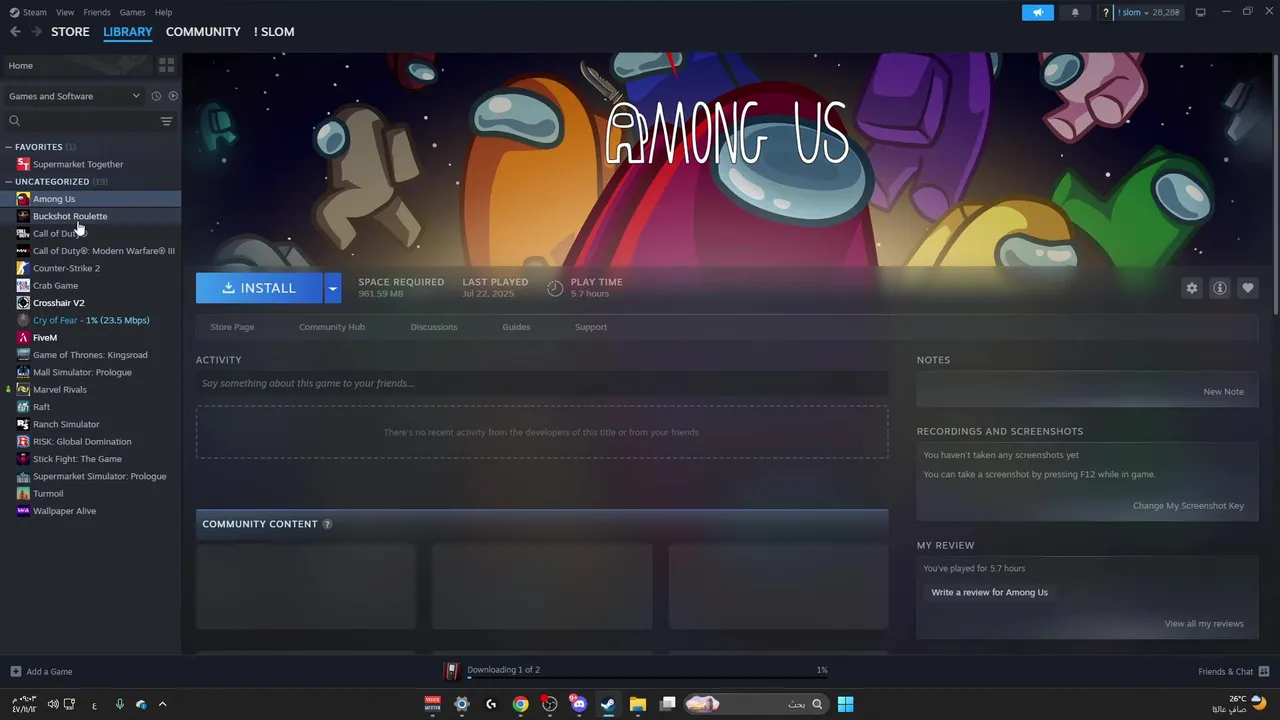Click the Wallpaper Alive icon
1280x720 pixels.
(x=23, y=511)
